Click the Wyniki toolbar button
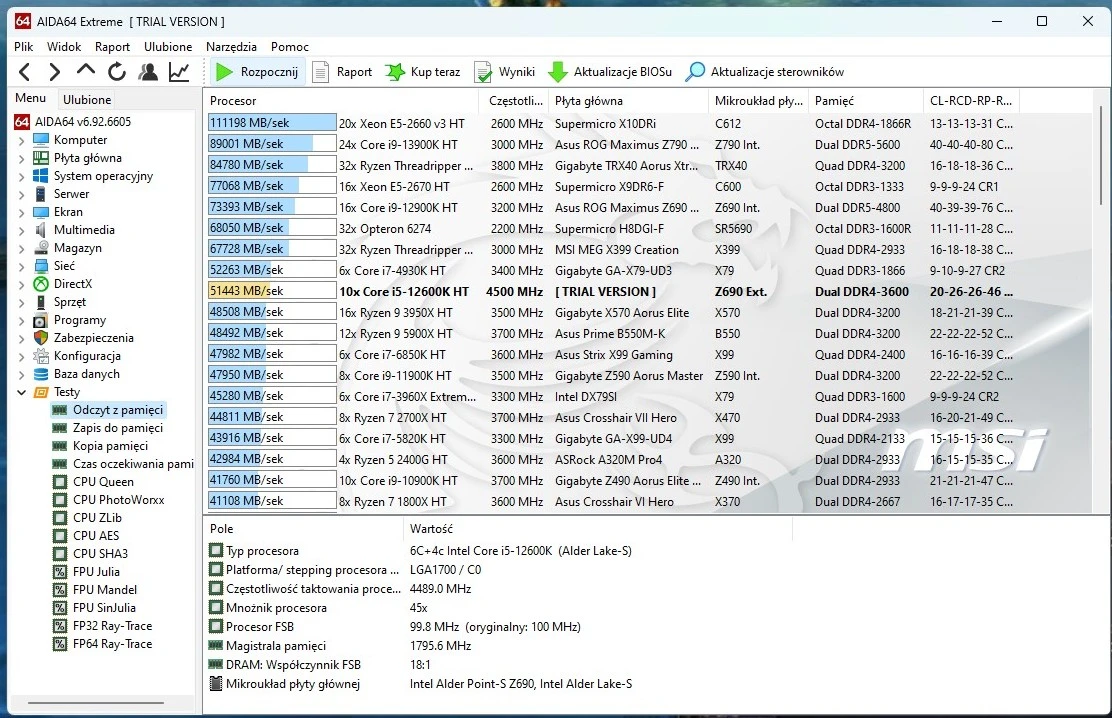The width and height of the screenshot is (1112, 718). tap(505, 72)
